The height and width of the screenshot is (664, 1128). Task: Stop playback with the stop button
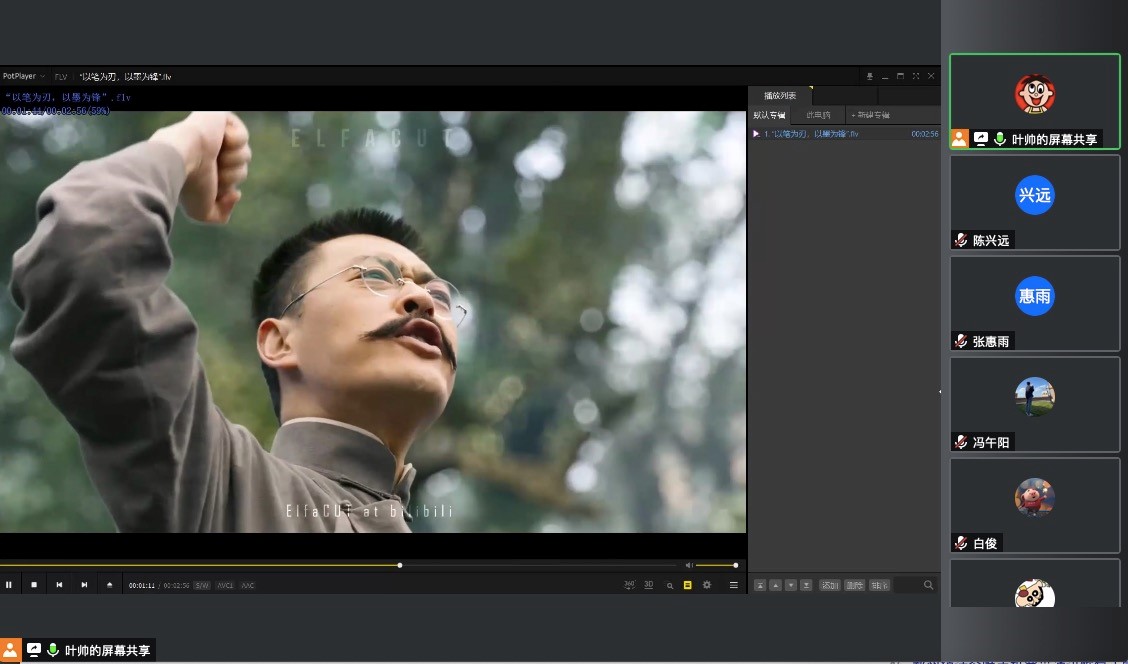pyautogui.click(x=34, y=585)
